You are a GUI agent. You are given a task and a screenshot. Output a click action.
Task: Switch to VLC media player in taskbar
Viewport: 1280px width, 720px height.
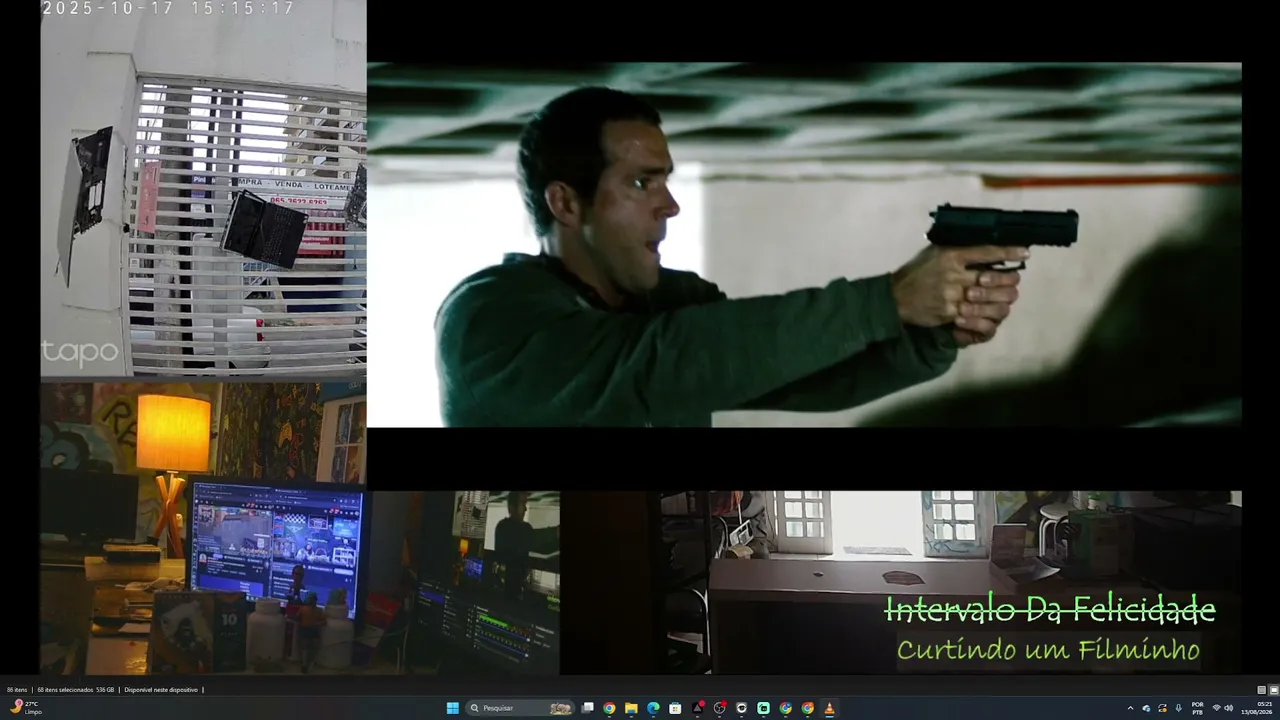(x=829, y=708)
